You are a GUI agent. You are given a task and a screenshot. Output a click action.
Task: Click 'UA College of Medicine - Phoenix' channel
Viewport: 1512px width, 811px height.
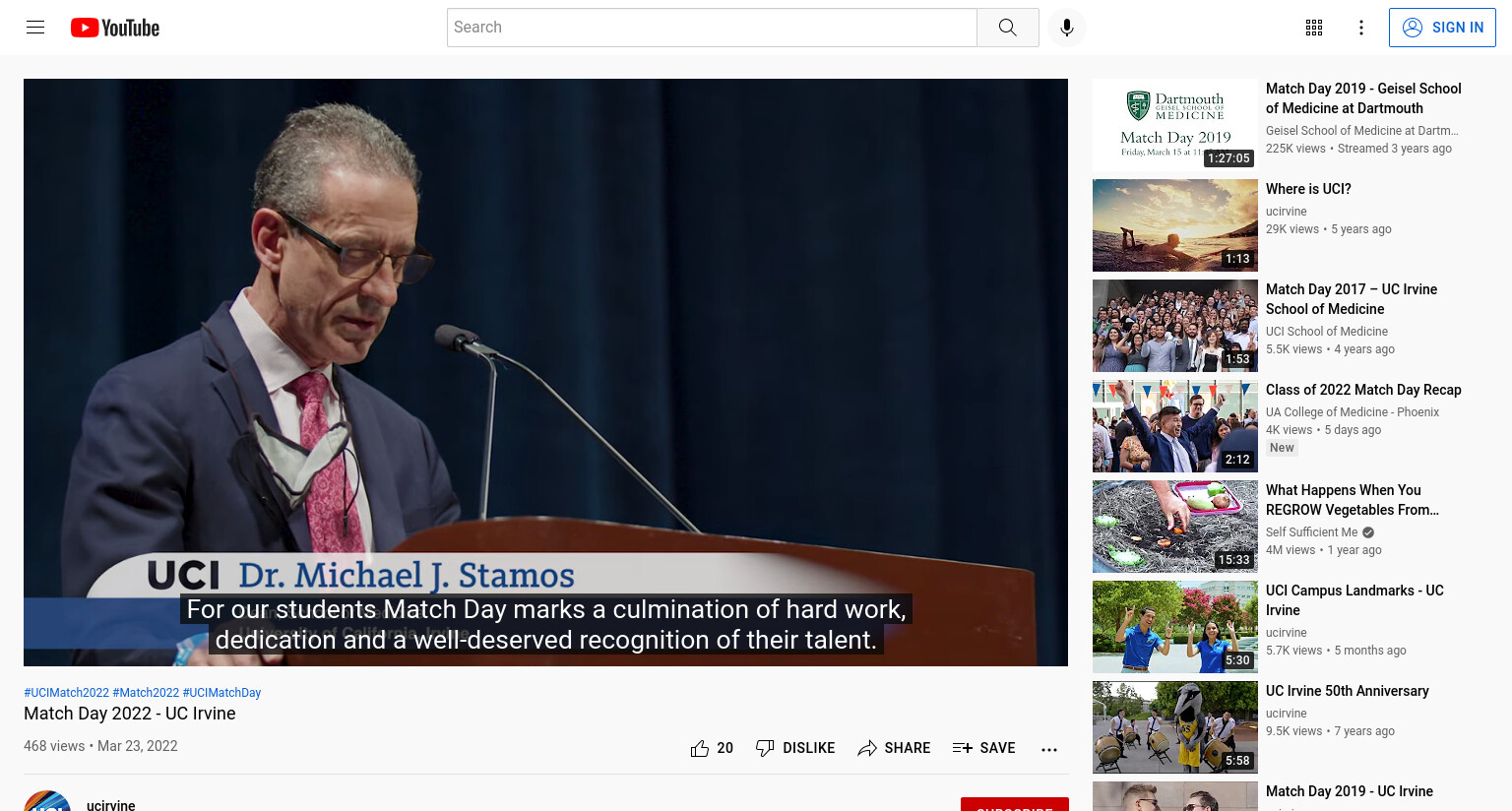click(1353, 412)
